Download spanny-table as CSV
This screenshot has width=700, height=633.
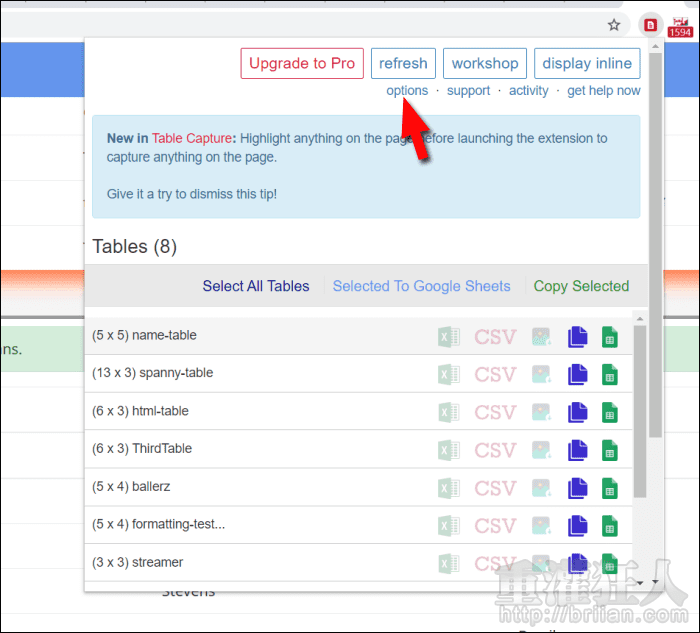(x=495, y=375)
